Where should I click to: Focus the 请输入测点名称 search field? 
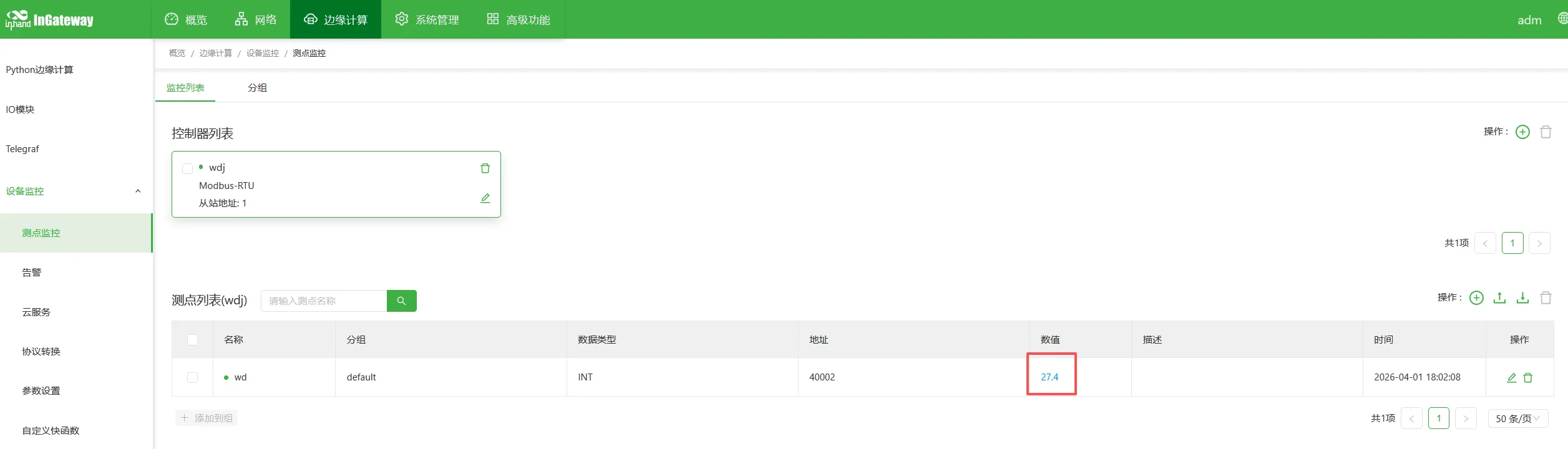pos(324,301)
